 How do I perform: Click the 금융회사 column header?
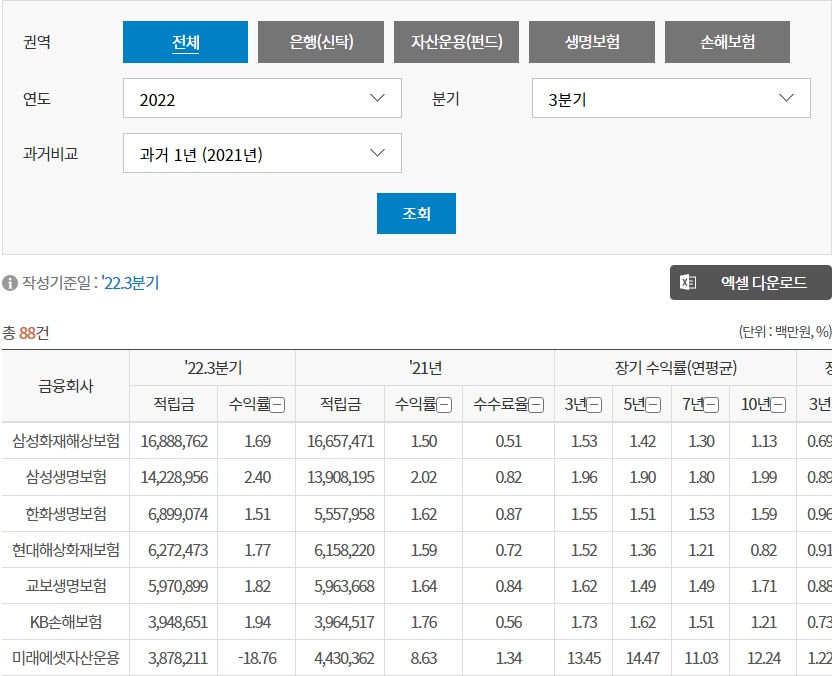tap(66, 386)
